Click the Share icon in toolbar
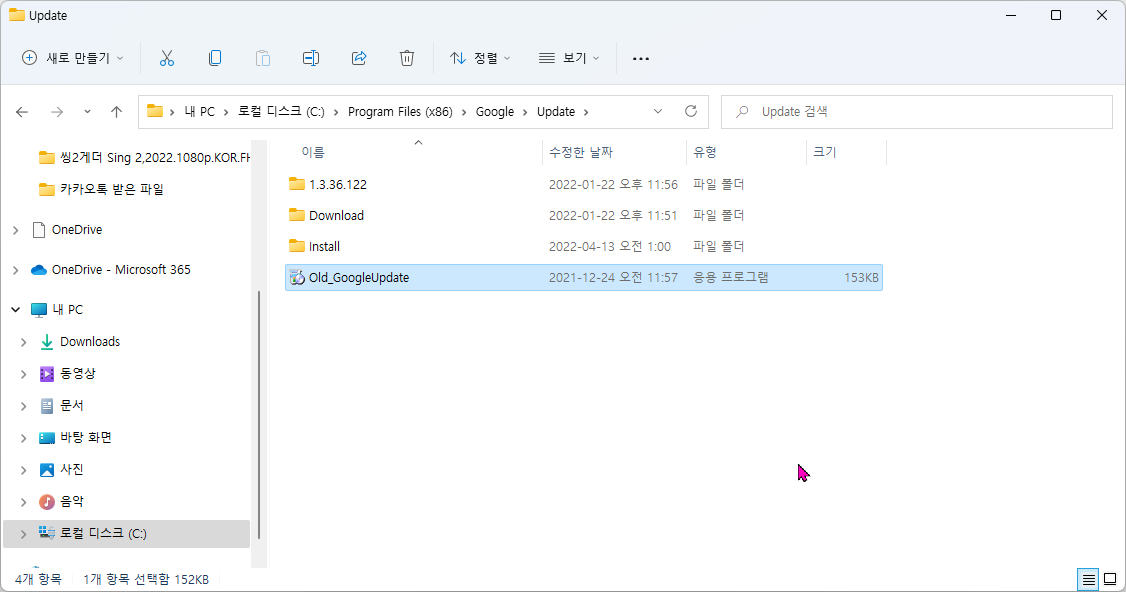This screenshot has height=592, width=1126. [x=359, y=58]
